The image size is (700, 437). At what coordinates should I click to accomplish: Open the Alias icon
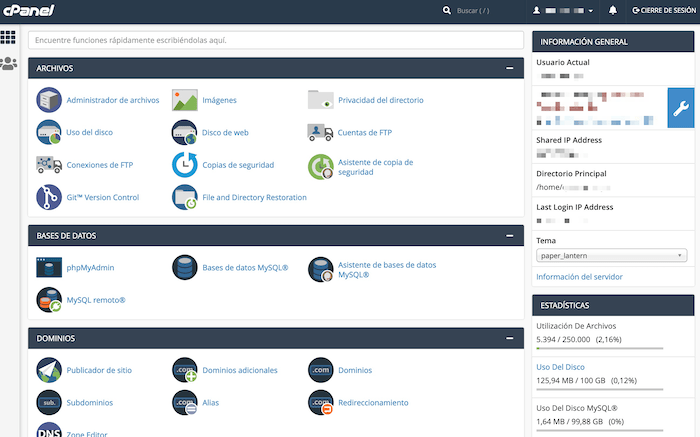point(185,402)
